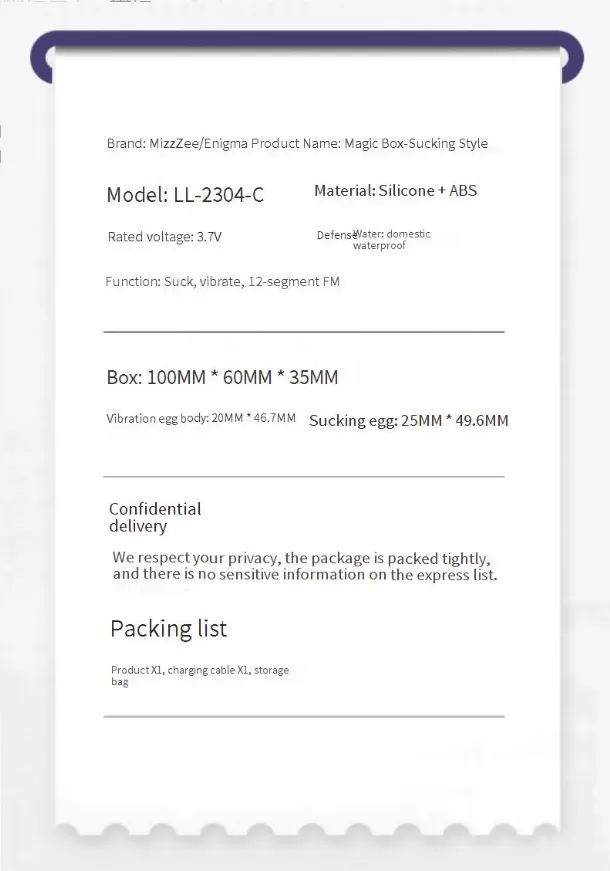Click the Sucking egg 25MM * 49.6MM text
Image resolution: width=610 pixels, height=871 pixels.
pos(408,420)
